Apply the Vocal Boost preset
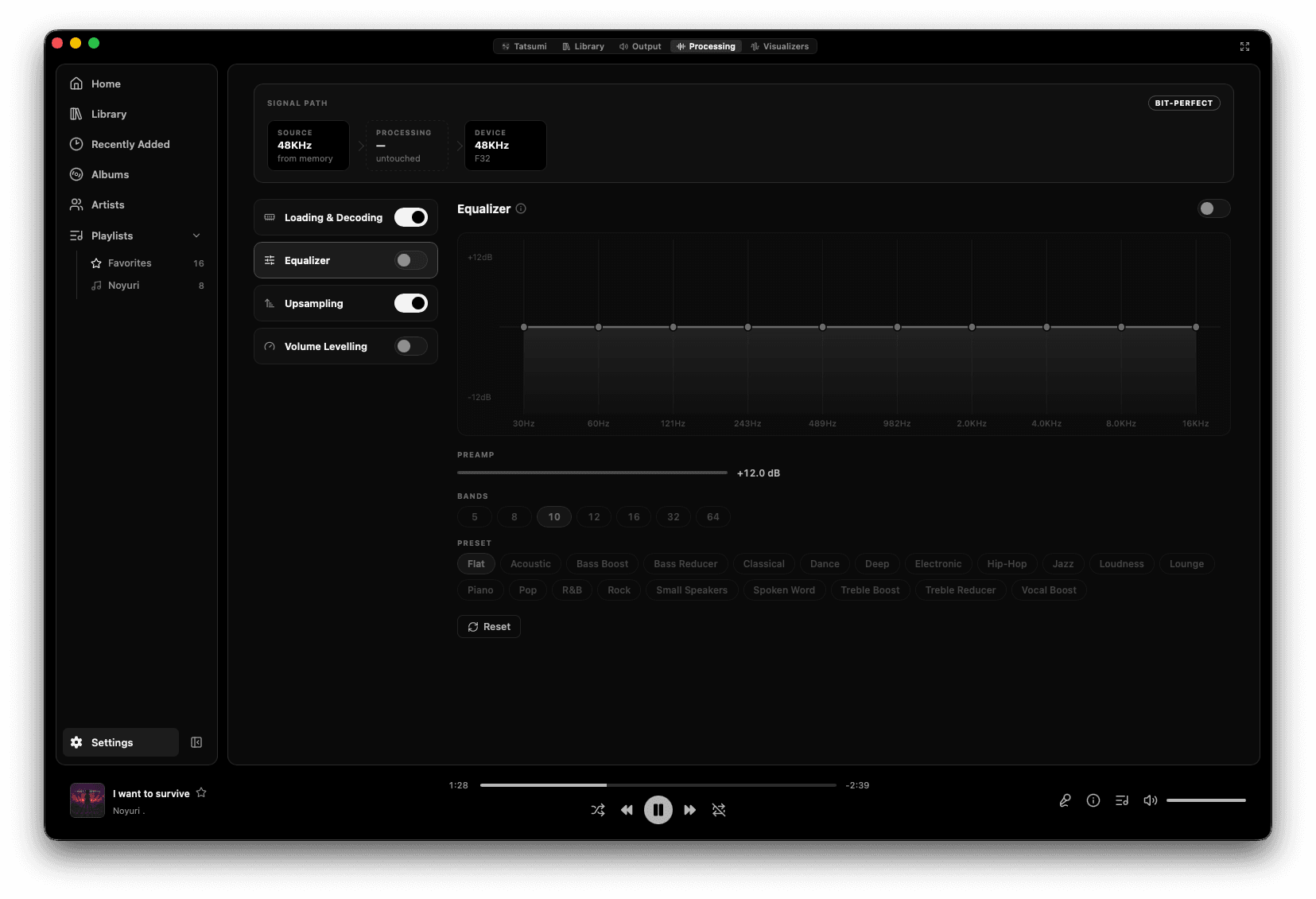Image resolution: width=1316 pixels, height=899 pixels. pos(1049,590)
